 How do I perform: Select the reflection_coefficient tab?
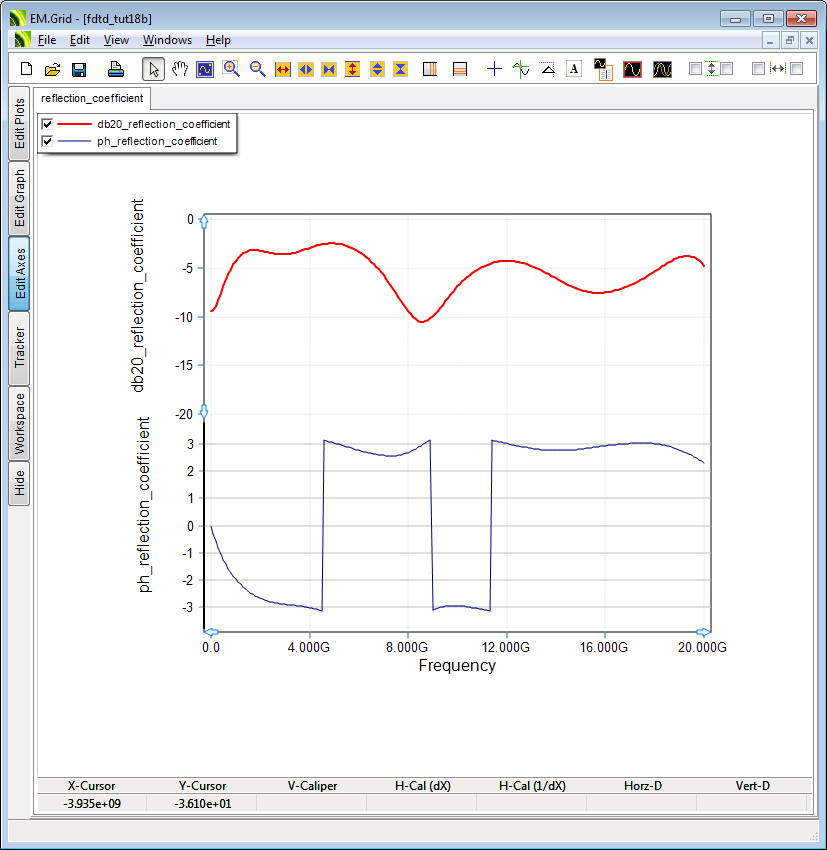(x=92, y=98)
